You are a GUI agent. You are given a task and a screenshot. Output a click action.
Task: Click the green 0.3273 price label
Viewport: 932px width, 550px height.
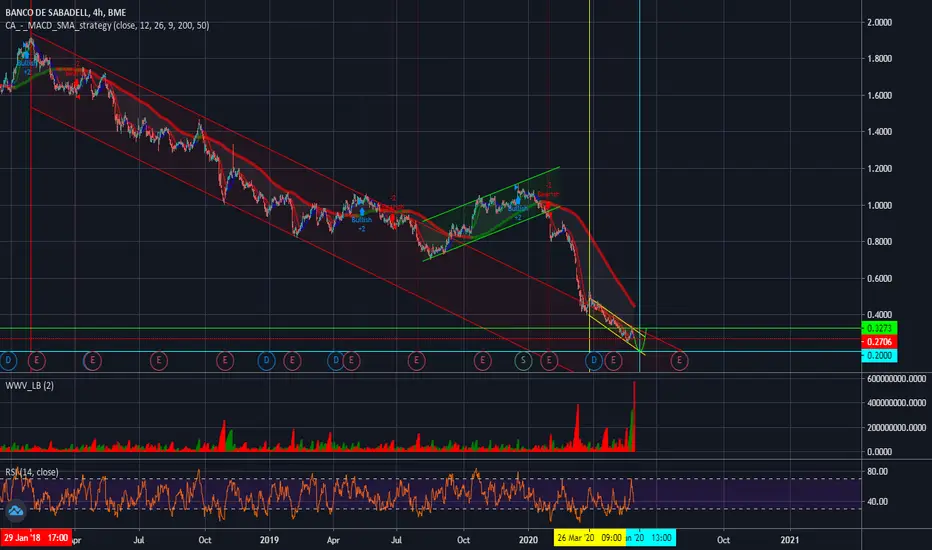[879, 328]
